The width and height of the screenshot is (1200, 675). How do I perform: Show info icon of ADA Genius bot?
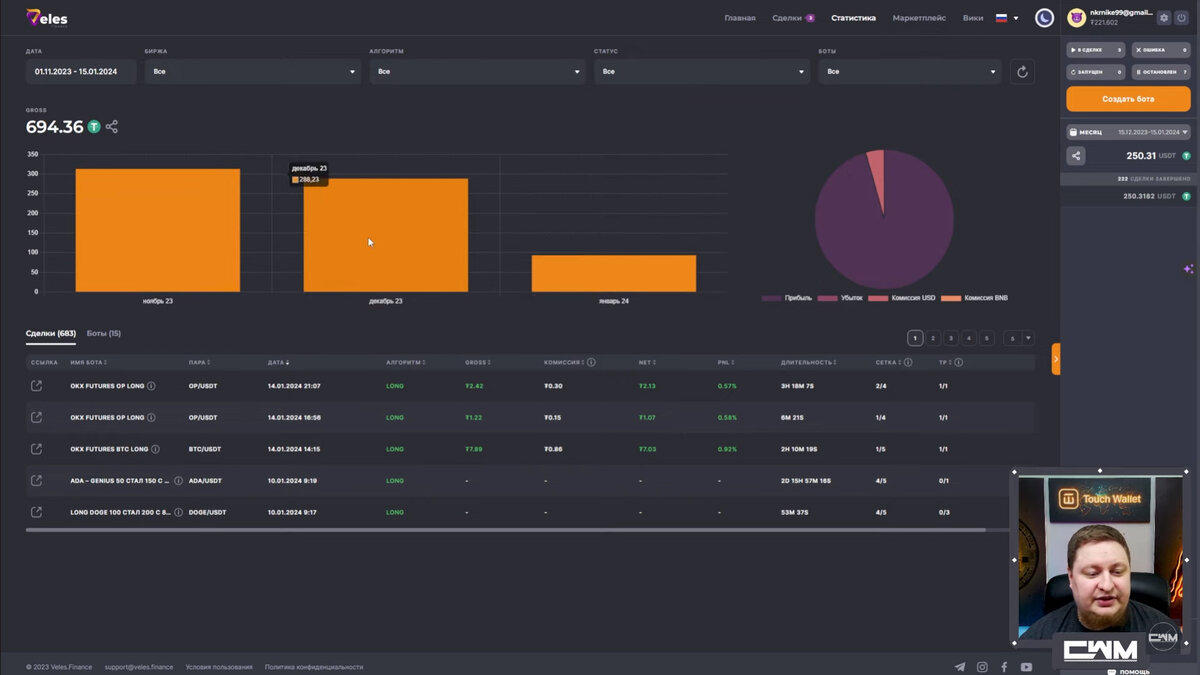click(x=178, y=481)
